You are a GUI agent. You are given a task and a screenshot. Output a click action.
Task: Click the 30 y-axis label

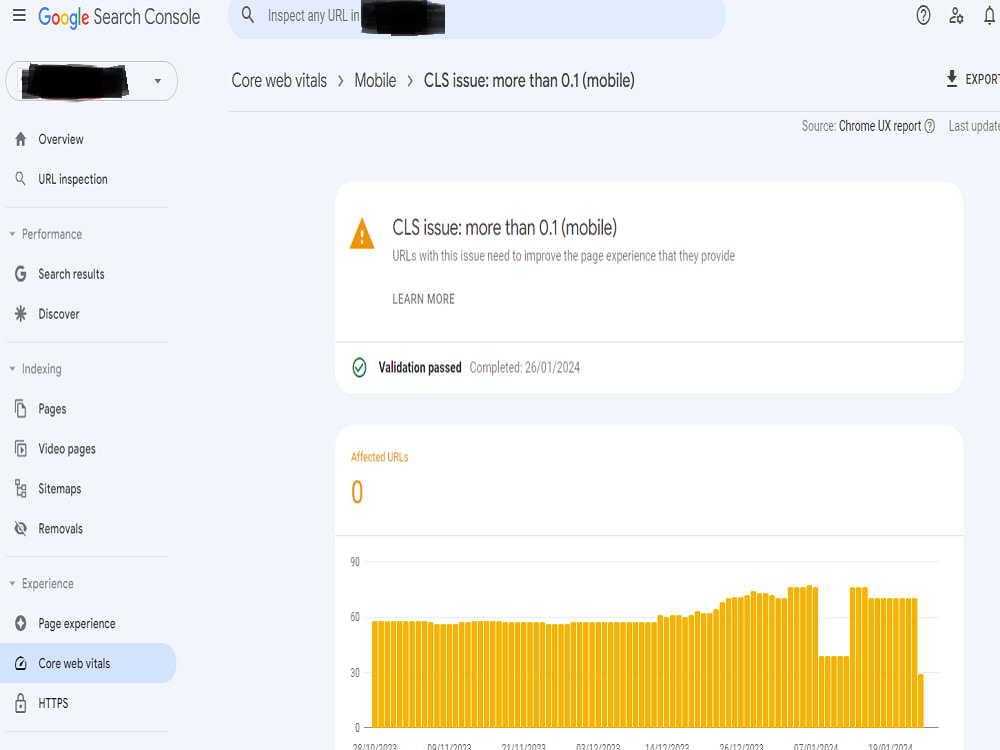(x=355, y=673)
